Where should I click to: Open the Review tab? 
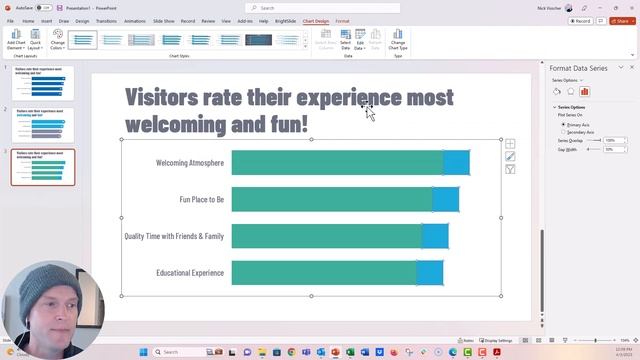coord(208,21)
